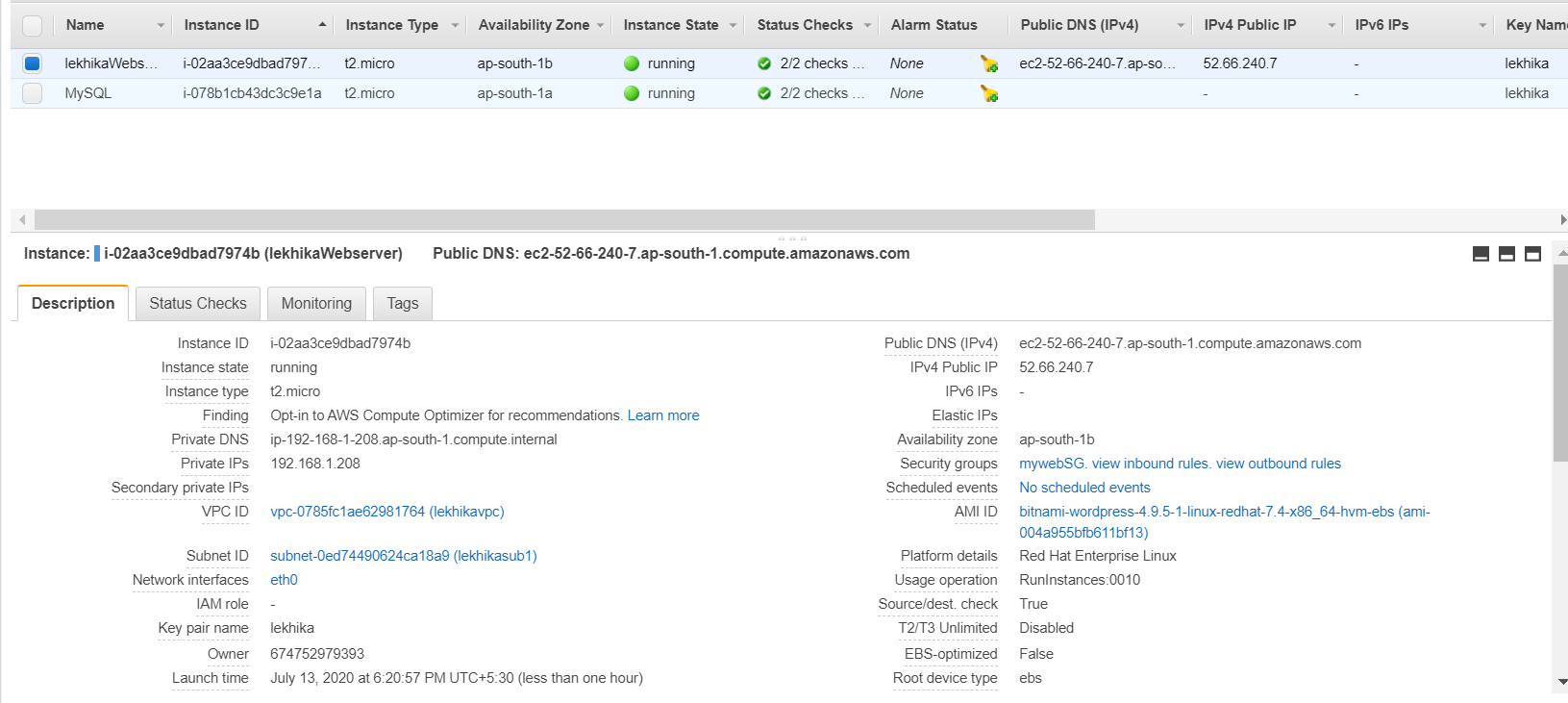Maximize details pane using last layout icon
Image resolution: width=1568 pixels, height=703 pixels.
(1532, 254)
